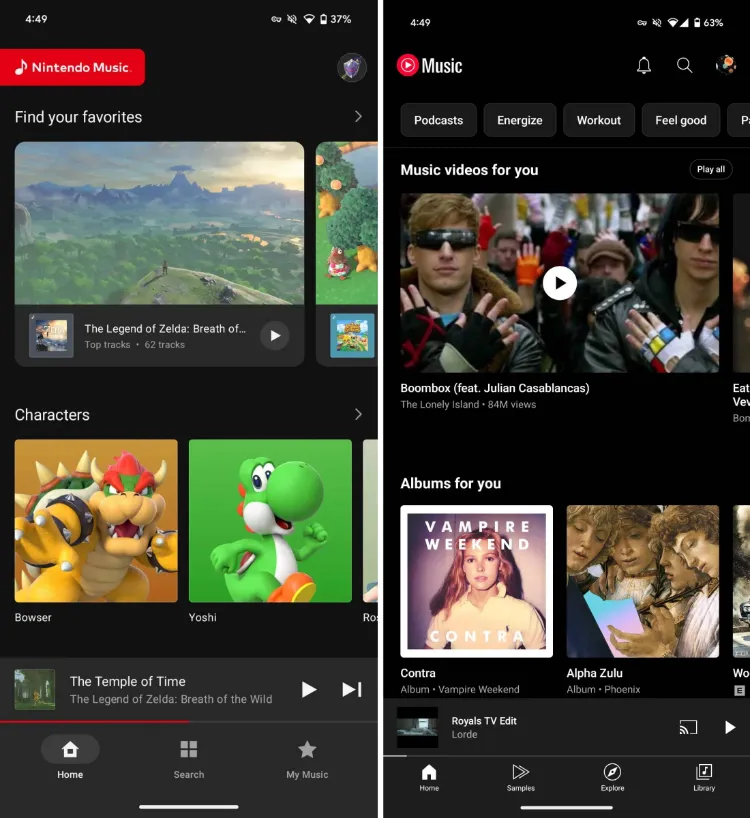Tap the YouTube Music search magnifier

(685, 66)
